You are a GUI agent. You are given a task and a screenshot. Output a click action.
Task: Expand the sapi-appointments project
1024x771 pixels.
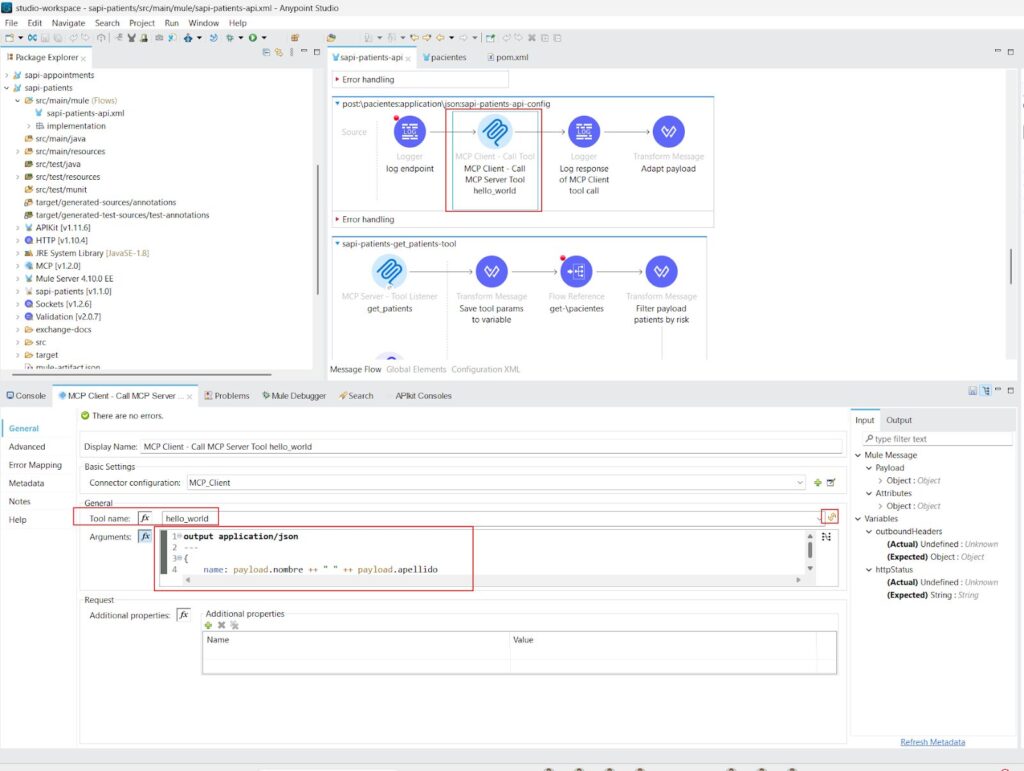7,75
